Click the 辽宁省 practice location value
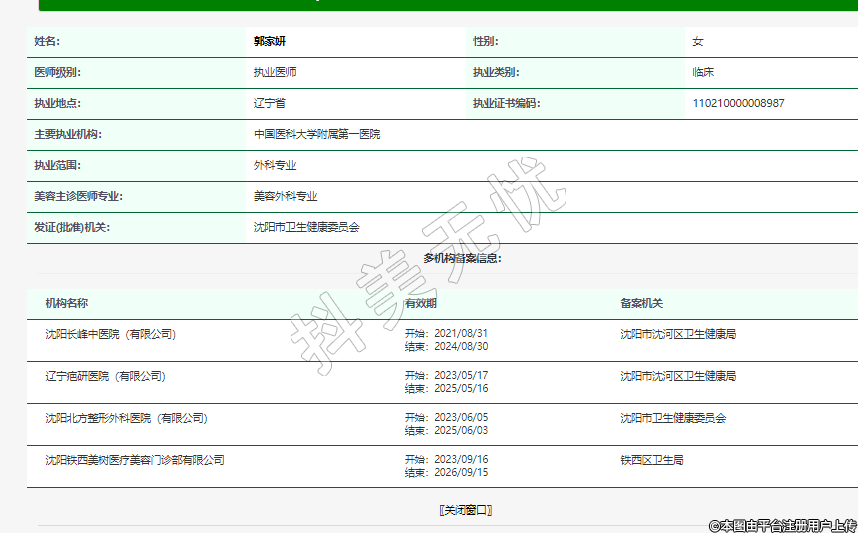Image resolution: width=858 pixels, height=533 pixels. pos(270,104)
